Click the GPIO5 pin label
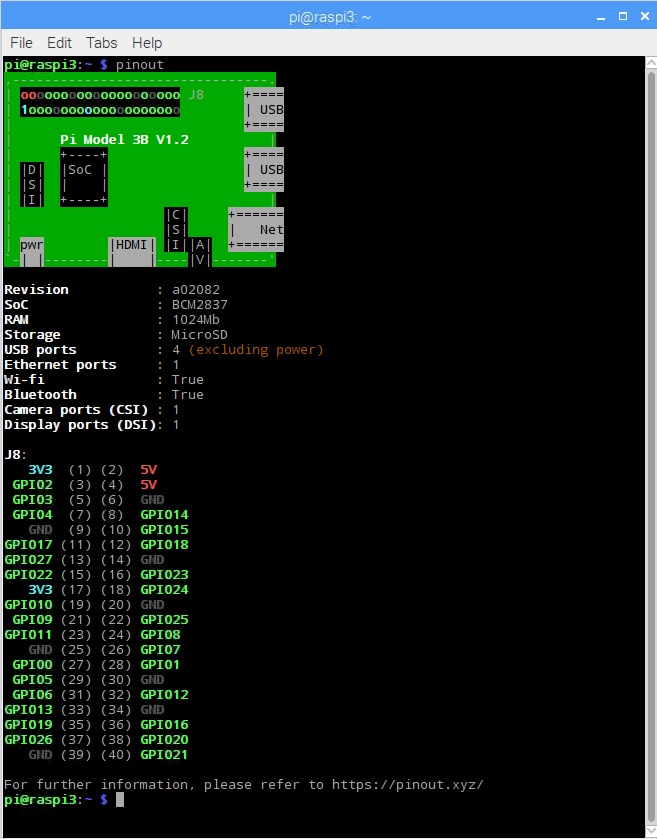The height and width of the screenshot is (839, 657). [x=32, y=680]
